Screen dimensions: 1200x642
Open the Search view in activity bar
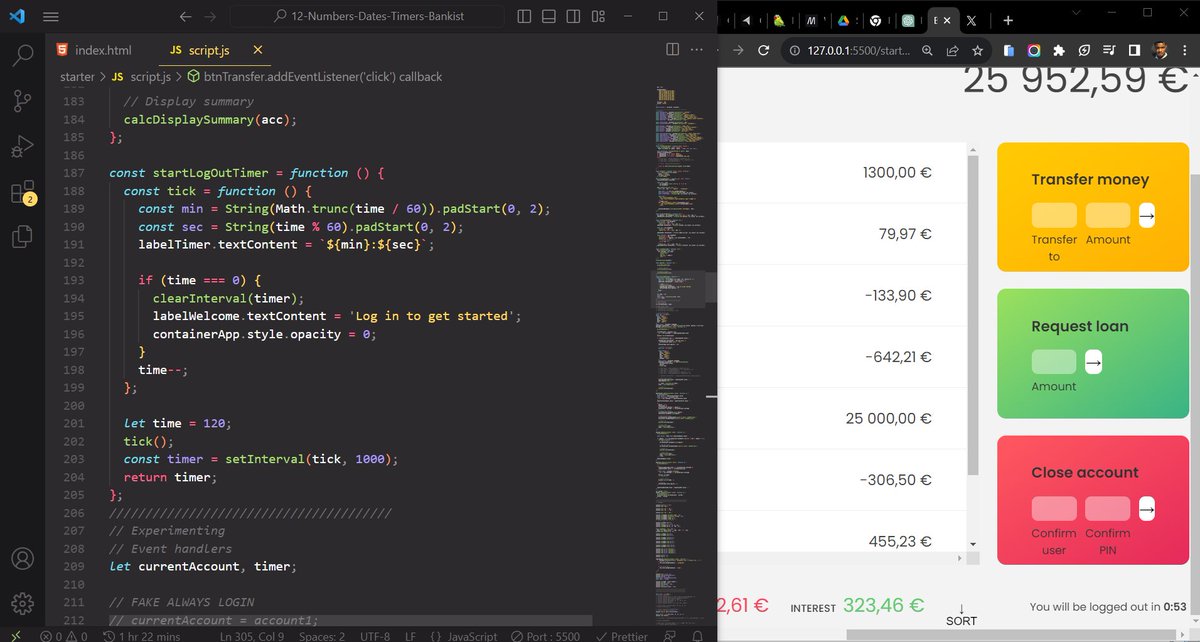[22, 54]
